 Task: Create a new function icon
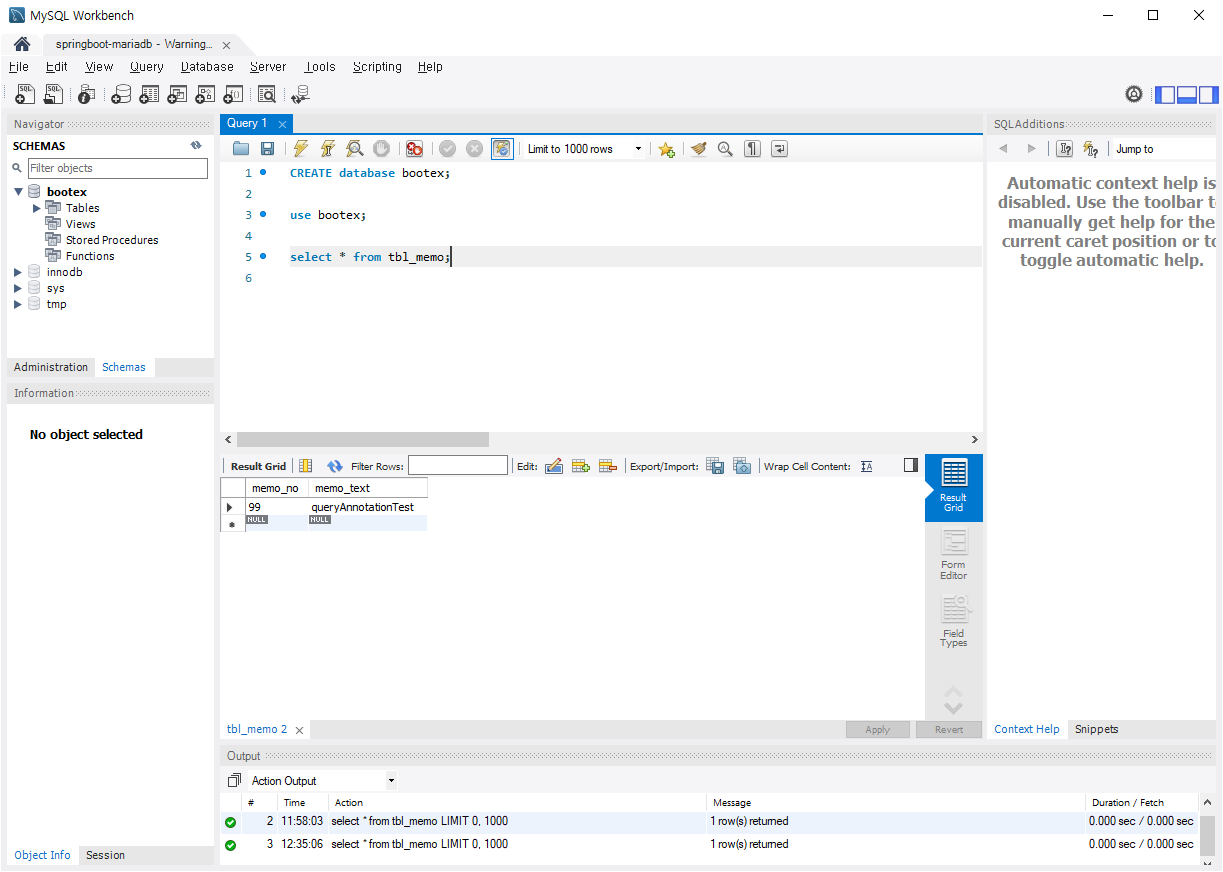[x=233, y=94]
